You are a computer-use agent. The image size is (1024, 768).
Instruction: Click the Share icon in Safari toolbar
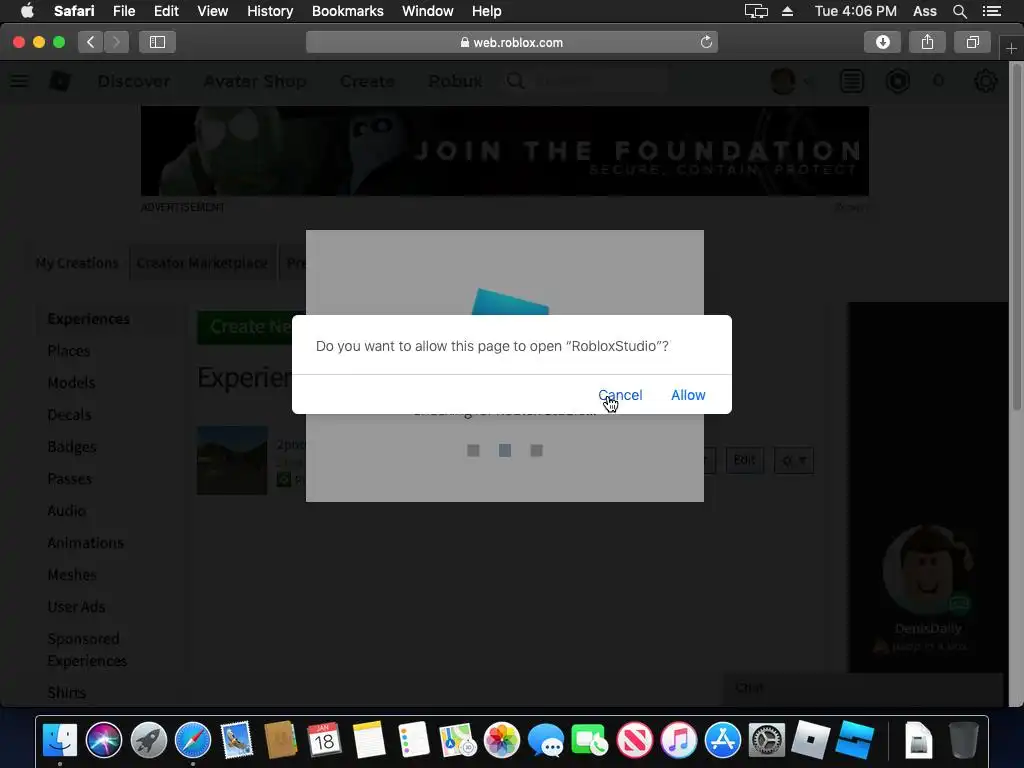pyautogui.click(x=927, y=42)
